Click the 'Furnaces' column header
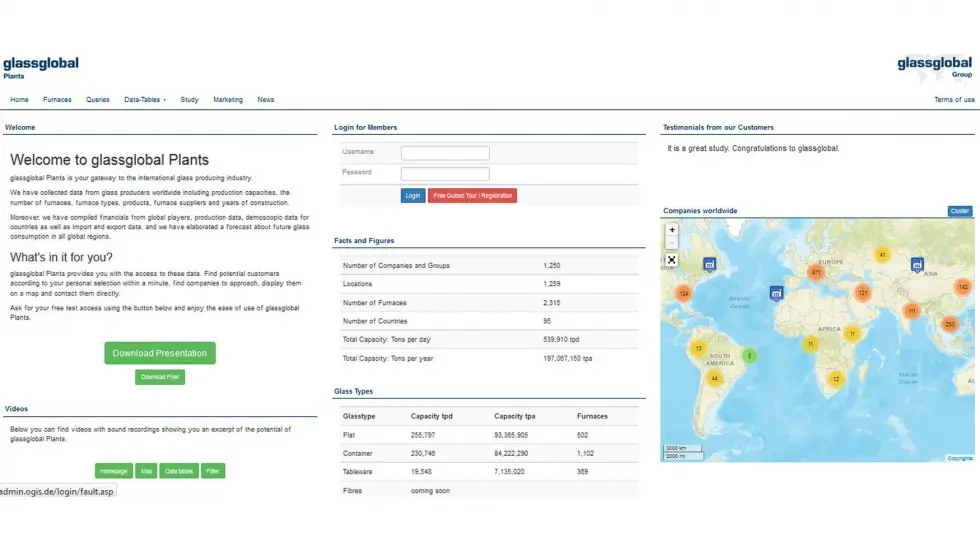The width and height of the screenshot is (980, 560). (x=592, y=416)
